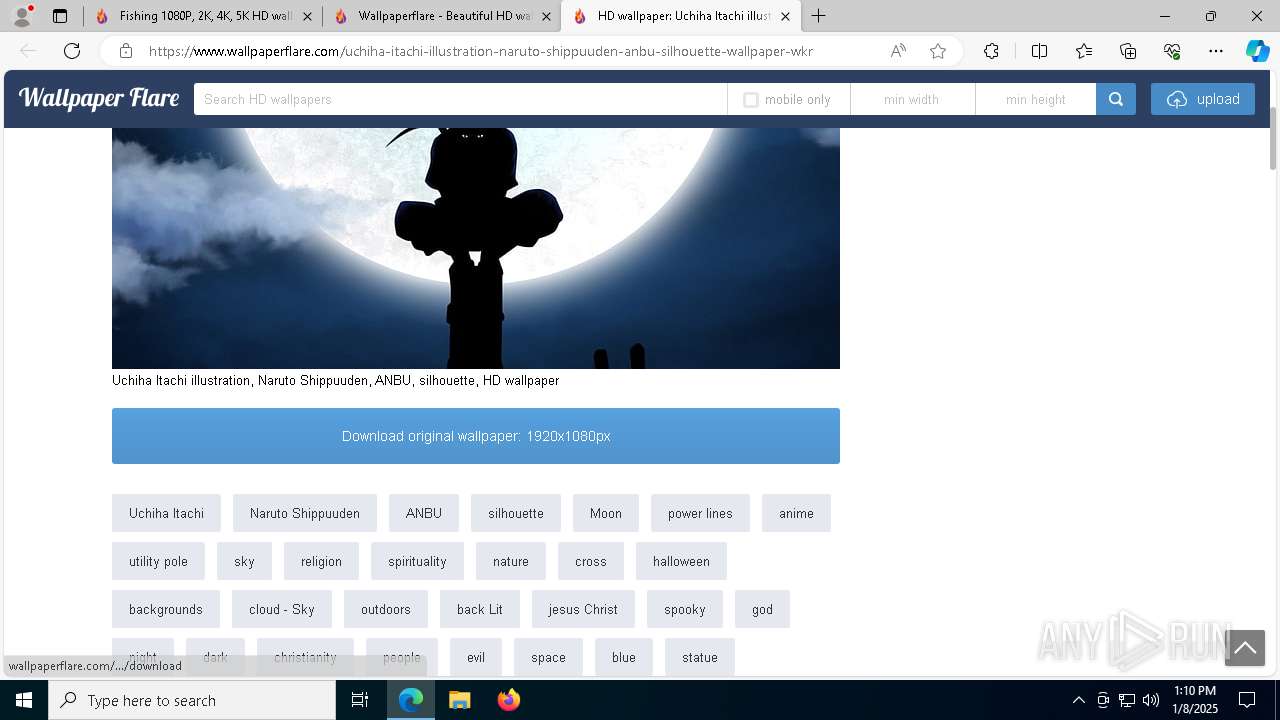This screenshot has width=1280, height=720.
Task: Open Edge Settings and more menu
Action: (1216, 51)
